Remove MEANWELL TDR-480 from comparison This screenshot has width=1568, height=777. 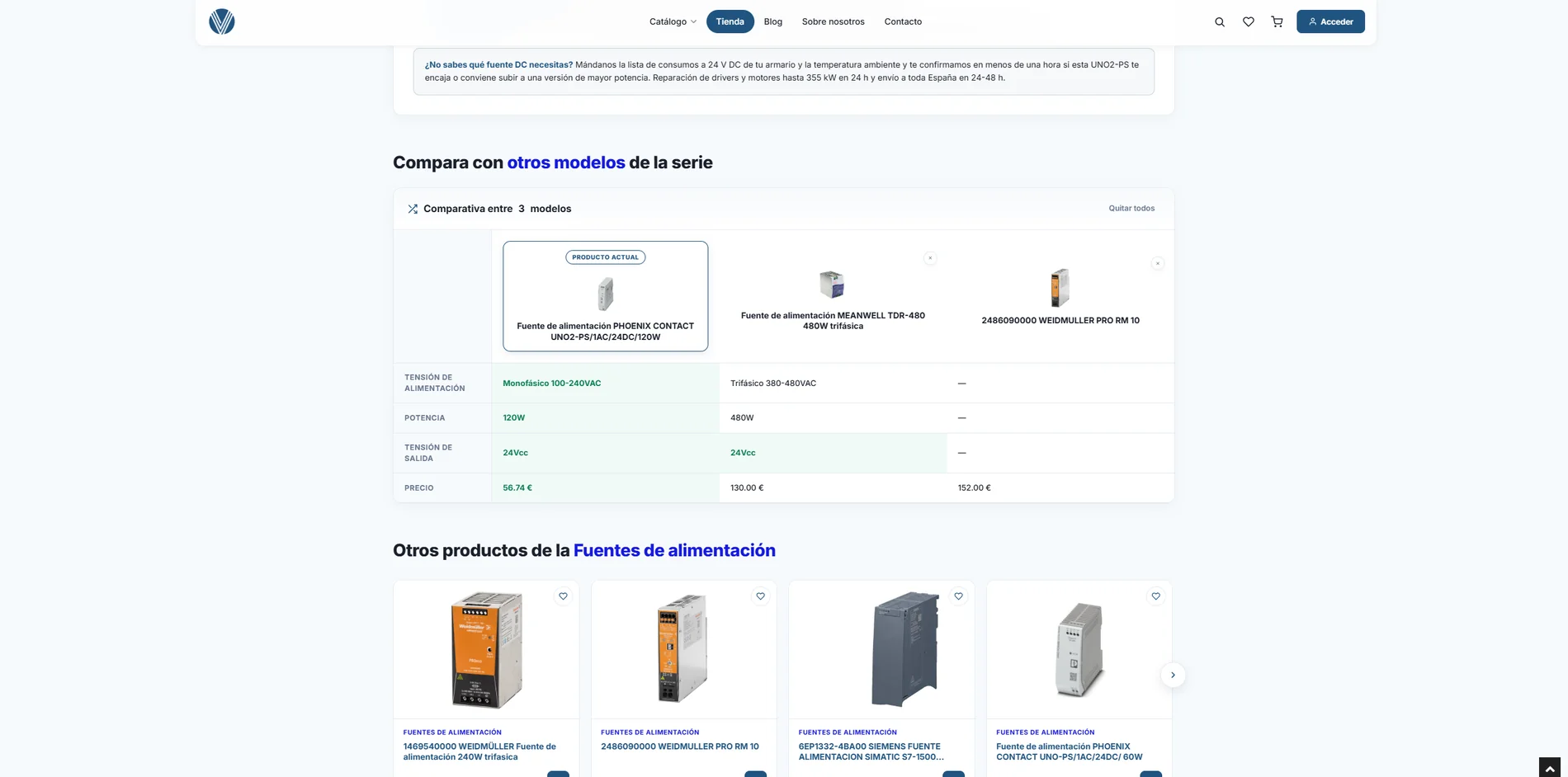930,258
